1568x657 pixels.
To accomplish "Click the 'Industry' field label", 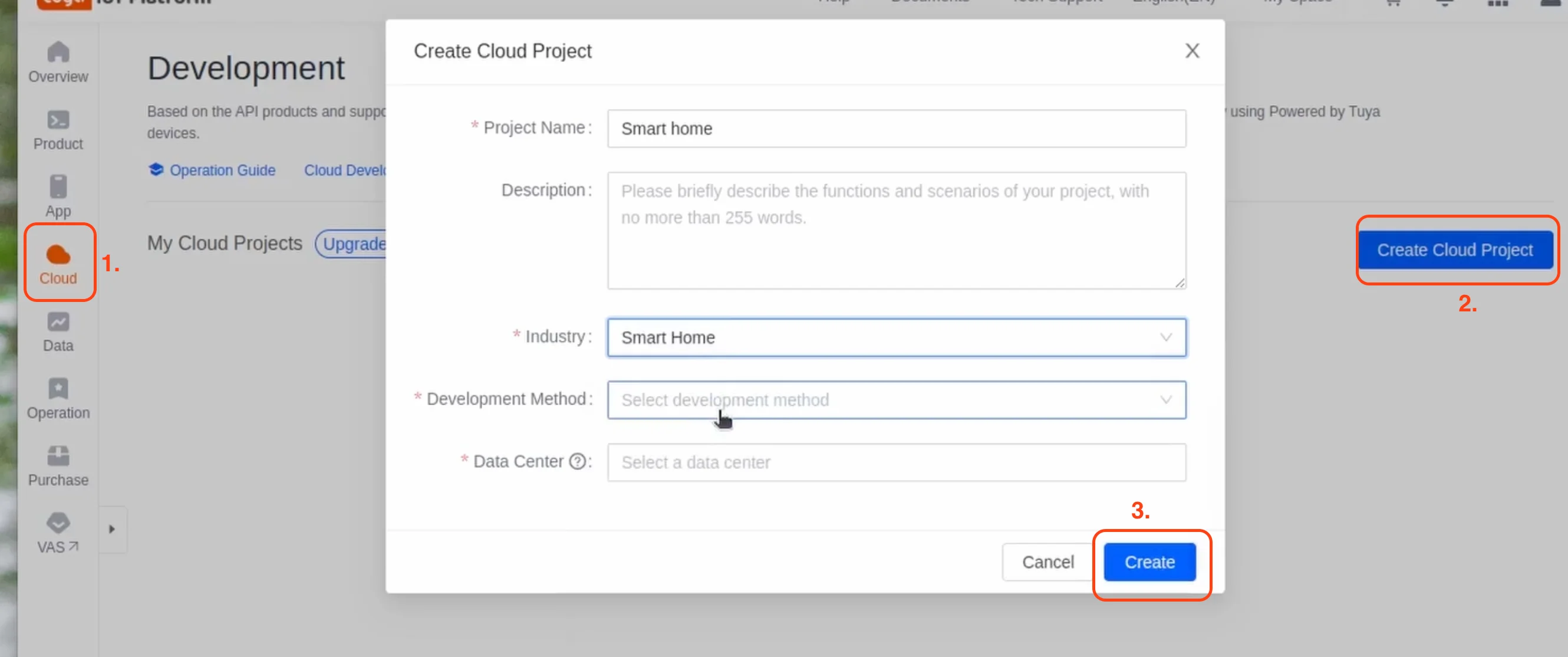I will coord(555,336).
